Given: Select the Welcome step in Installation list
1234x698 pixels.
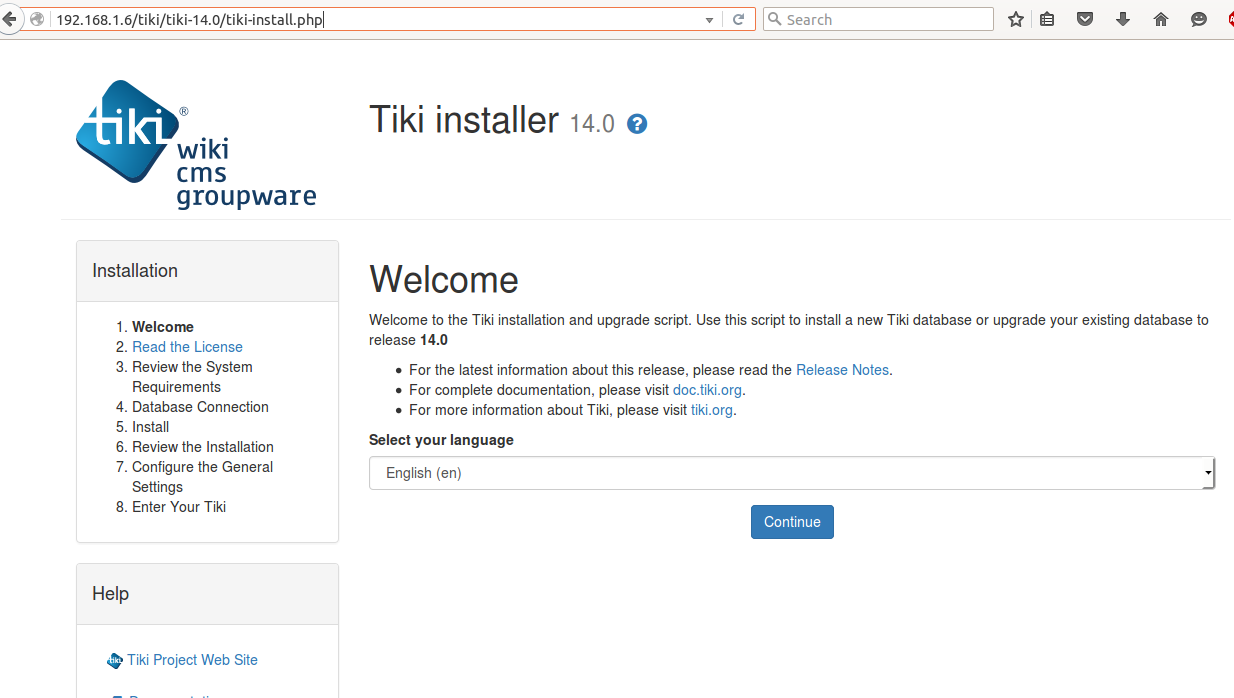Looking at the screenshot, I should (163, 327).
